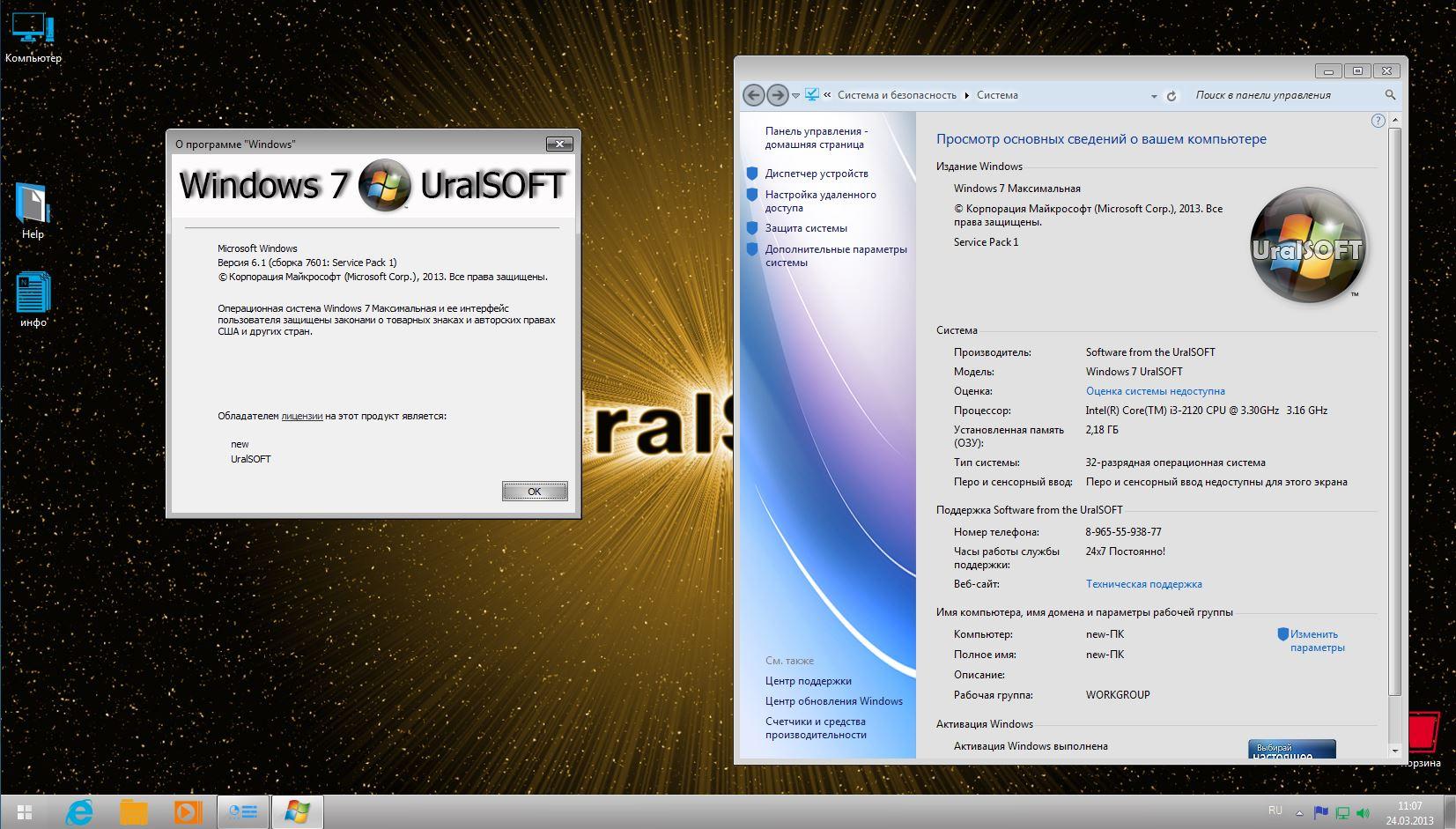
Task: Click the Защита системы sidebar link
Action: click(x=805, y=228)
